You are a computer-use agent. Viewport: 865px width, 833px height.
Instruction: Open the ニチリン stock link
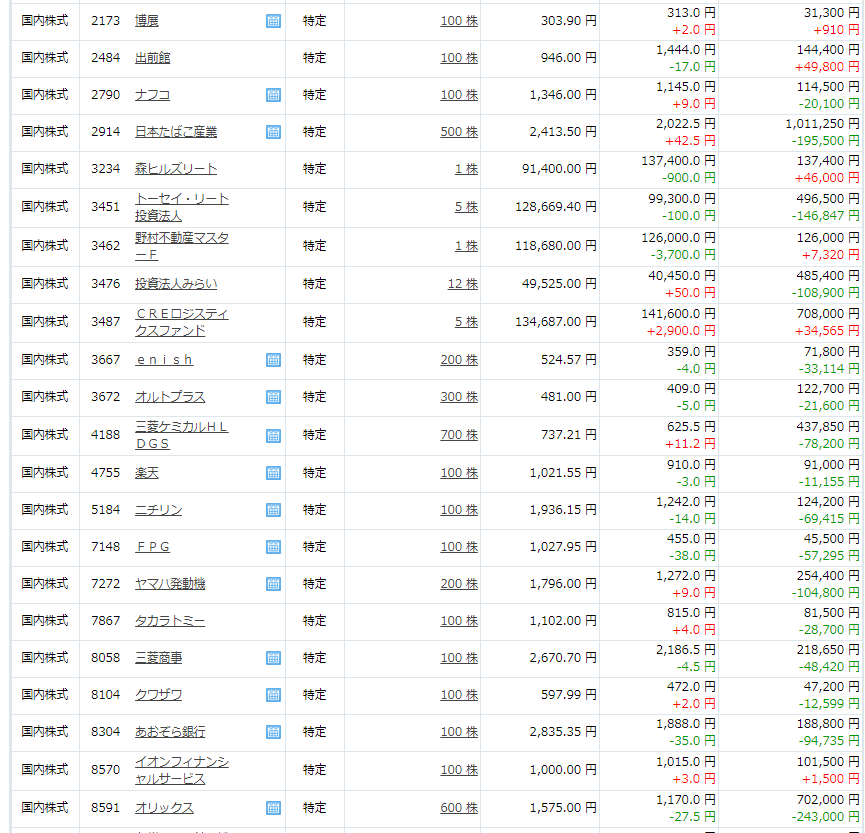click(158, 510)
